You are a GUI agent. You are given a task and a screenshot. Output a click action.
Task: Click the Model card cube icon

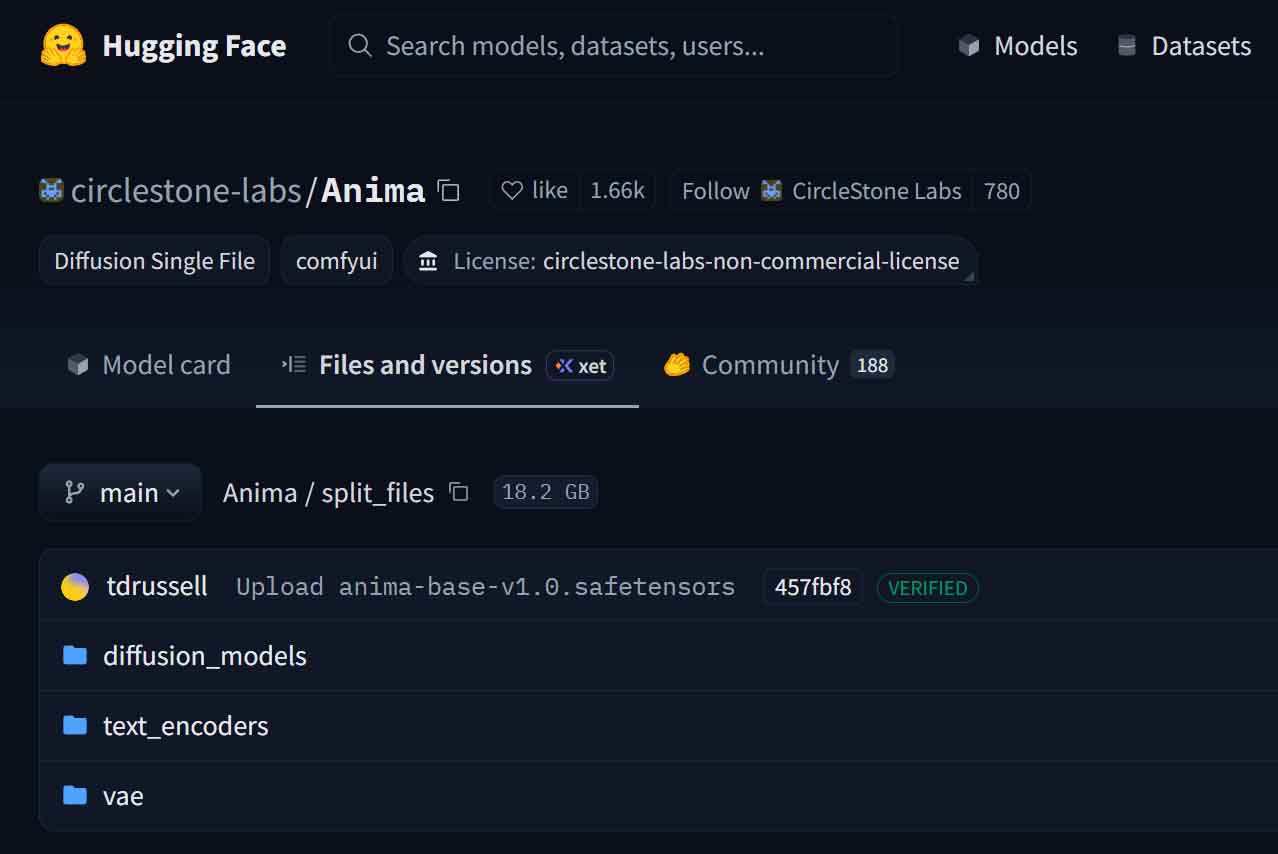tap(78, 365)
